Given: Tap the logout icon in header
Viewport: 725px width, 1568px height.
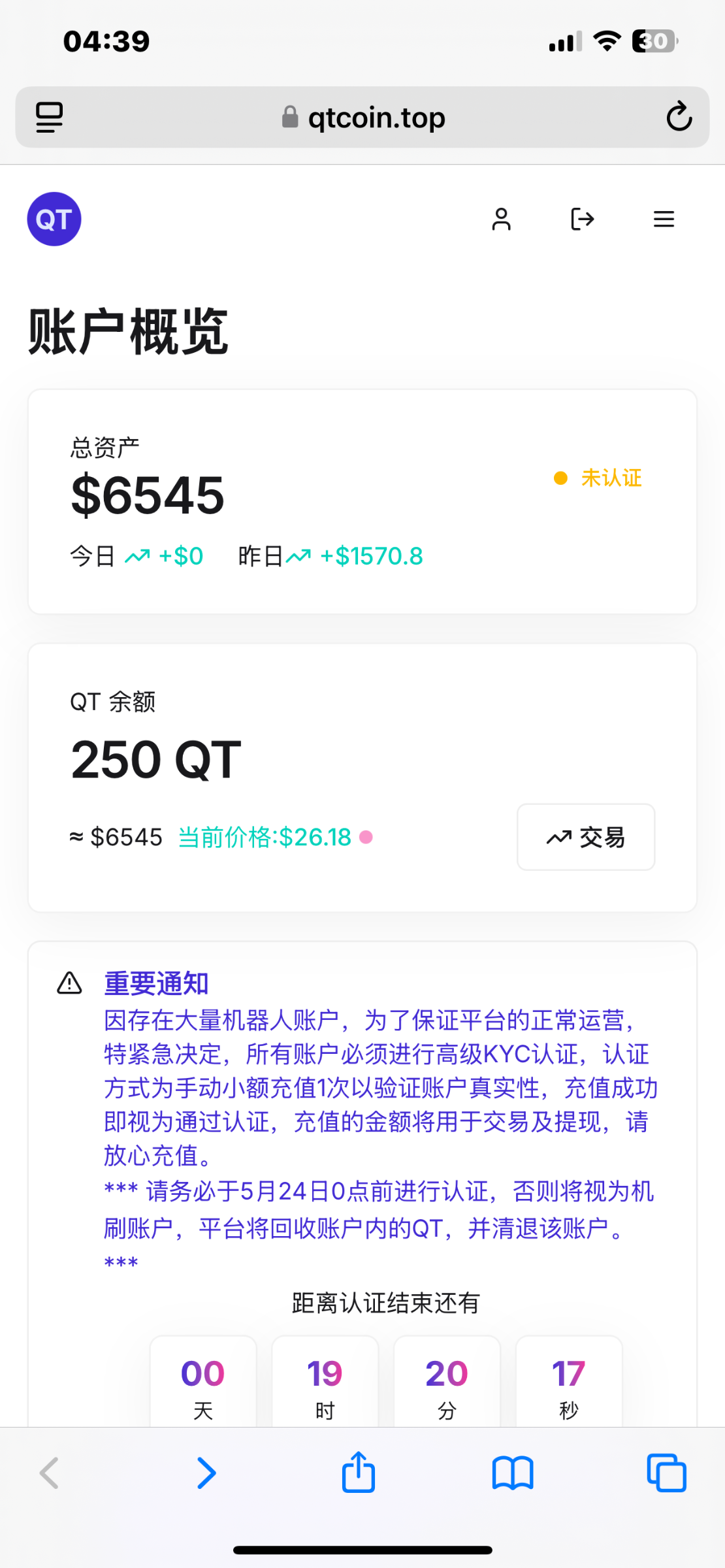Looking at the screenshot, I should point(582,219).
